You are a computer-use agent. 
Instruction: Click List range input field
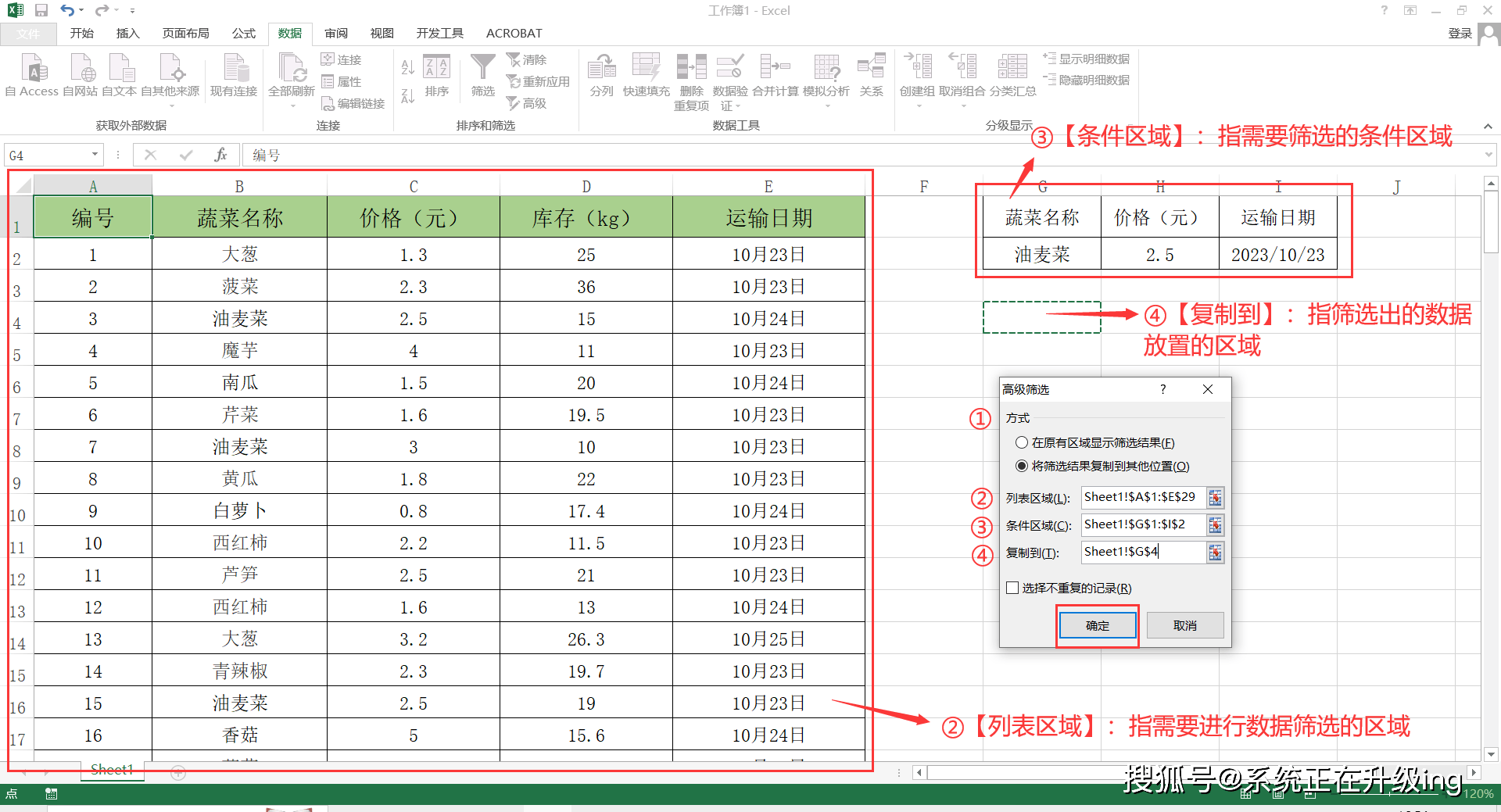(x=1144, y=497)
